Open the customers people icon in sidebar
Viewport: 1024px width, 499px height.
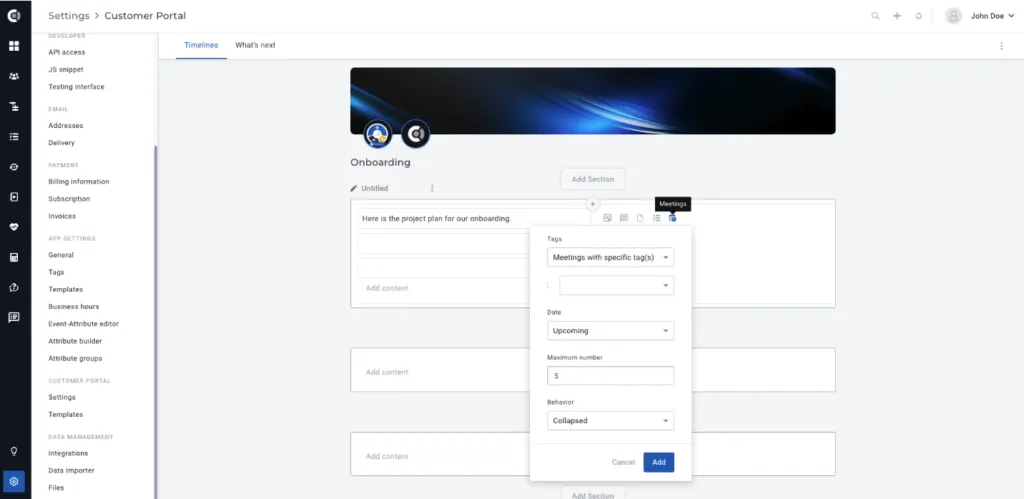[14, 76]
